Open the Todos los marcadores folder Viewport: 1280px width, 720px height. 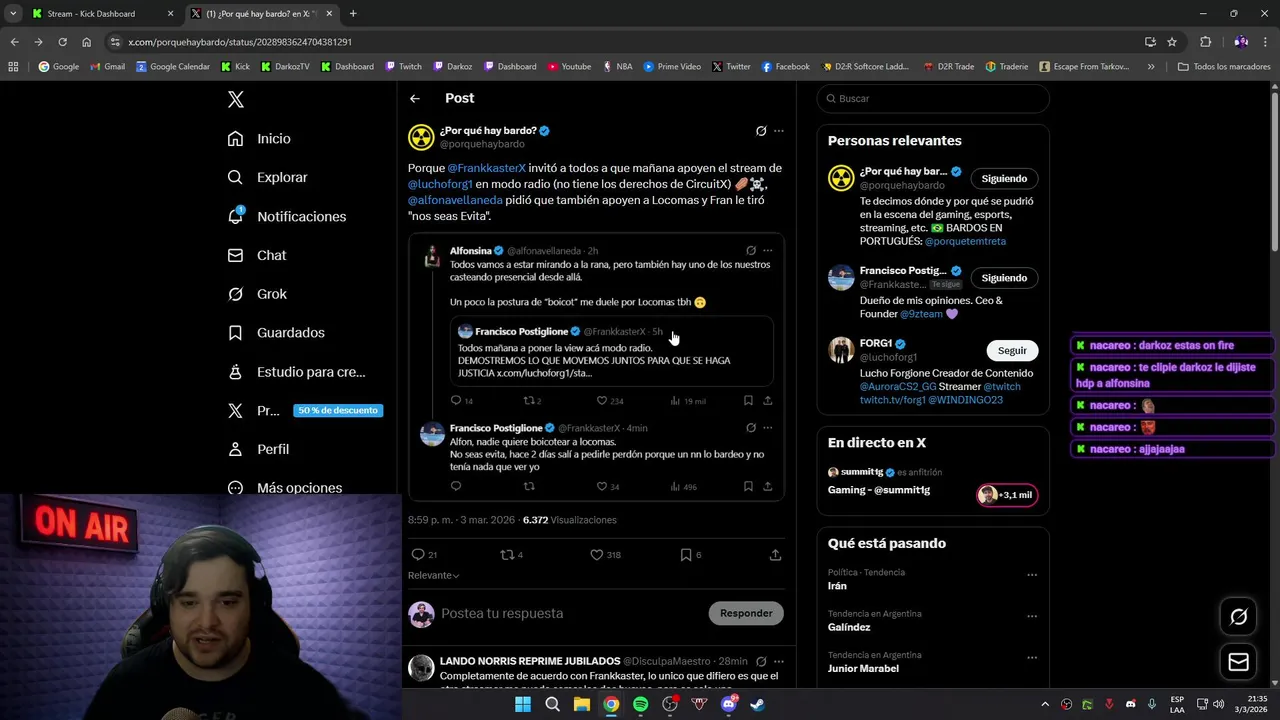[x=1223, y=67]
